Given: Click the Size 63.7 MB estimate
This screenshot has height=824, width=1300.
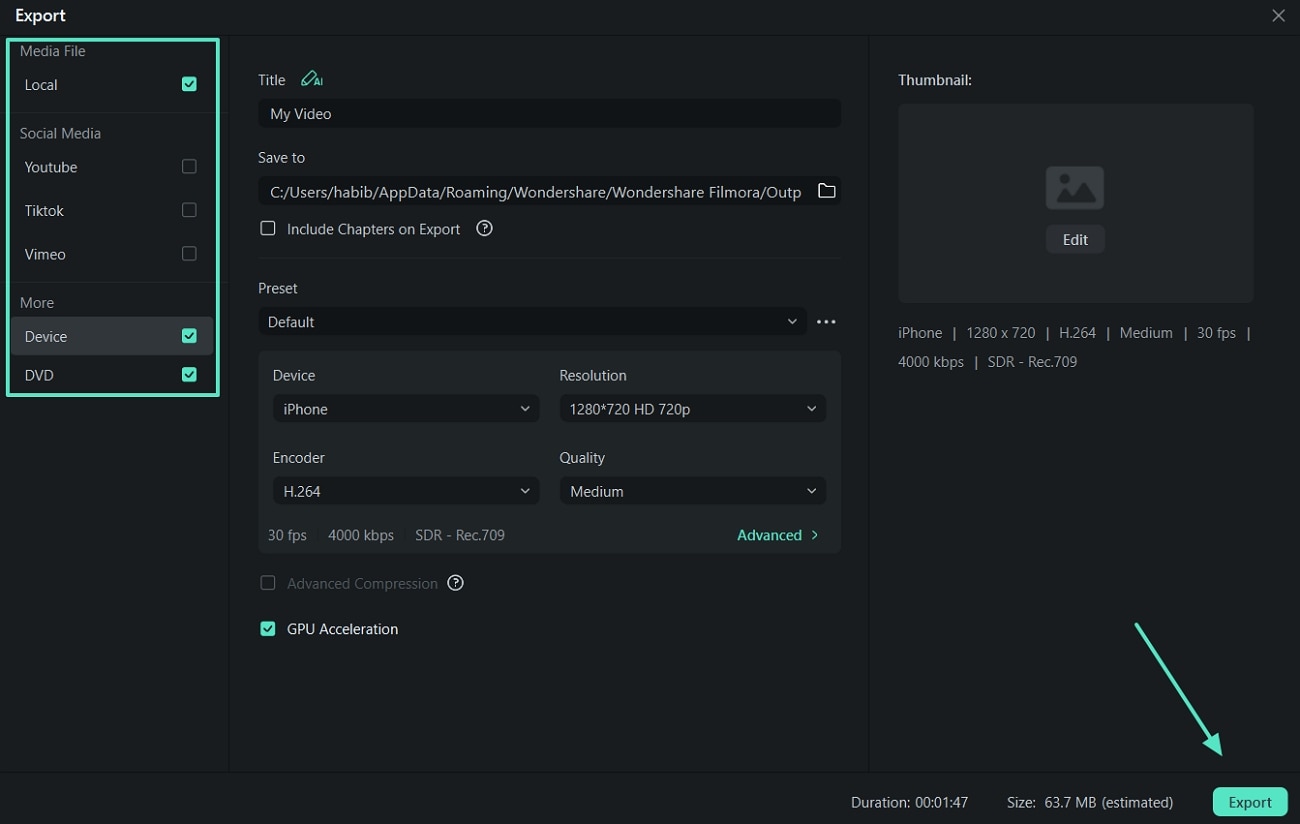Looking at the screenshot, I should [1090, 802].
